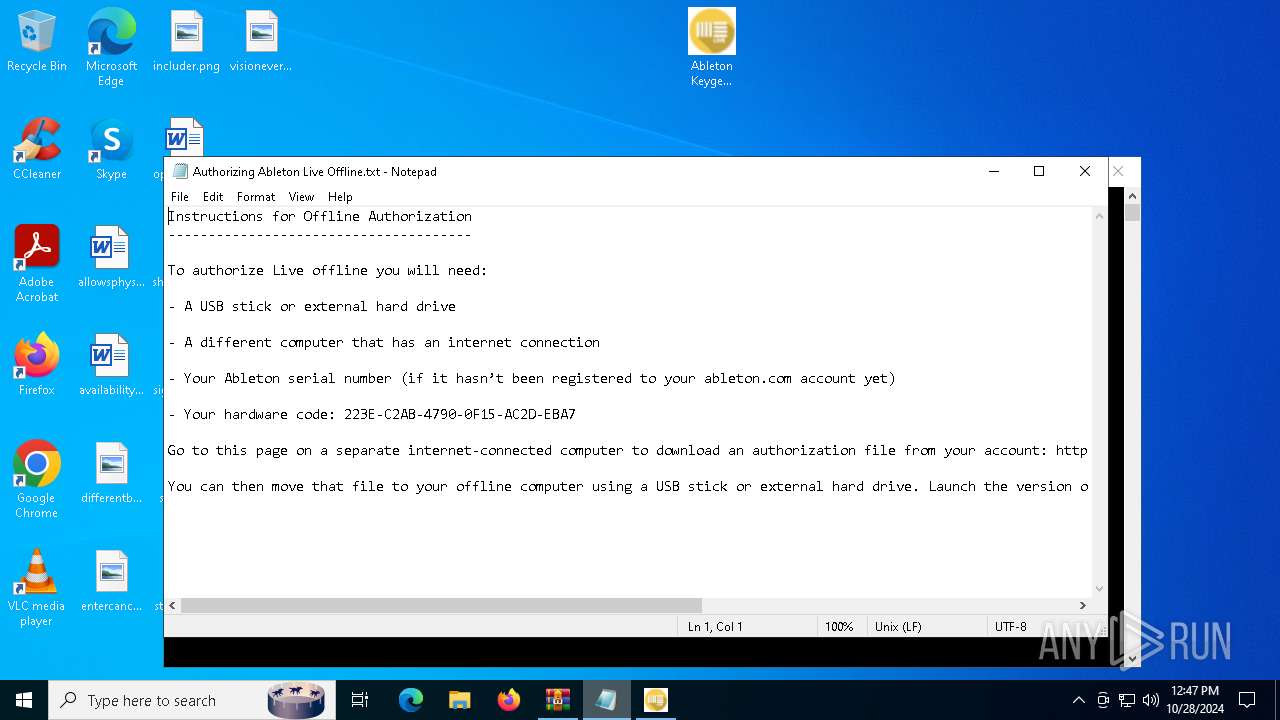Switch to Notepad in the taskbar

click(x=607, y=700)
